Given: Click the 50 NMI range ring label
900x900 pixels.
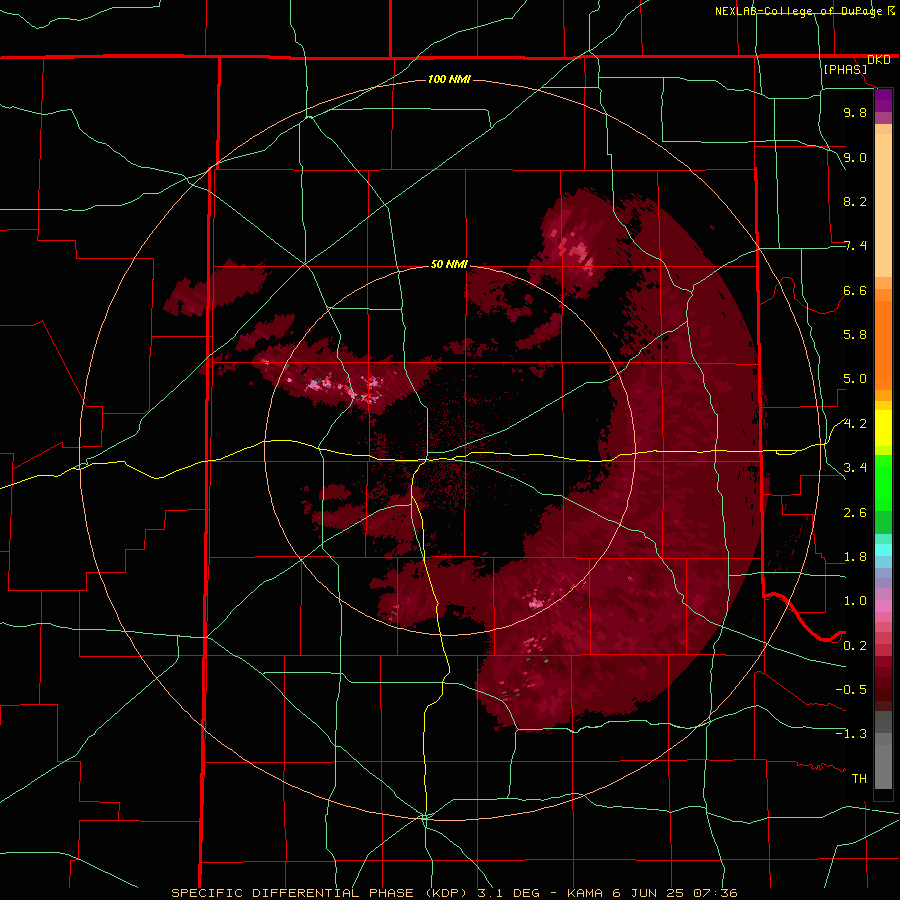Looking at the screenshot, I should (449, 265).
